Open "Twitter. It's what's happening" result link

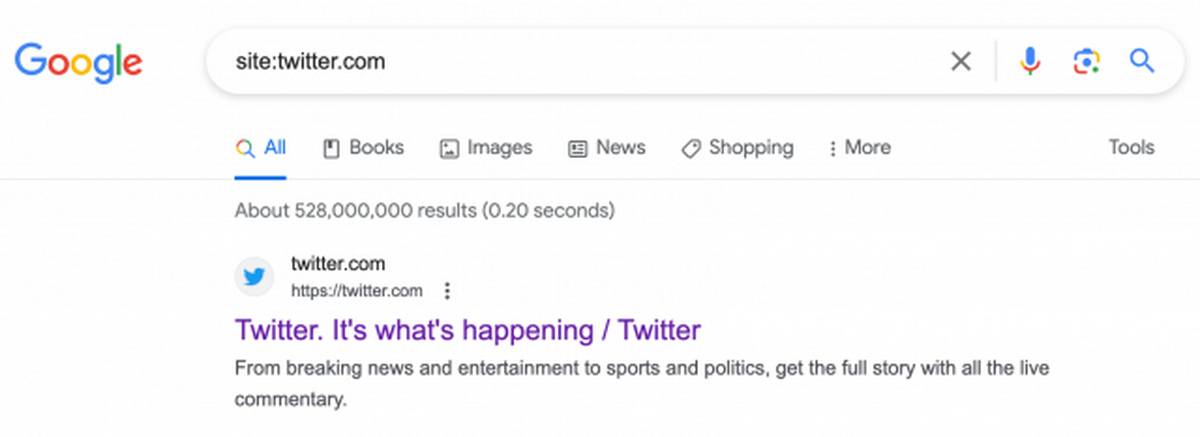tap(467, 329)
